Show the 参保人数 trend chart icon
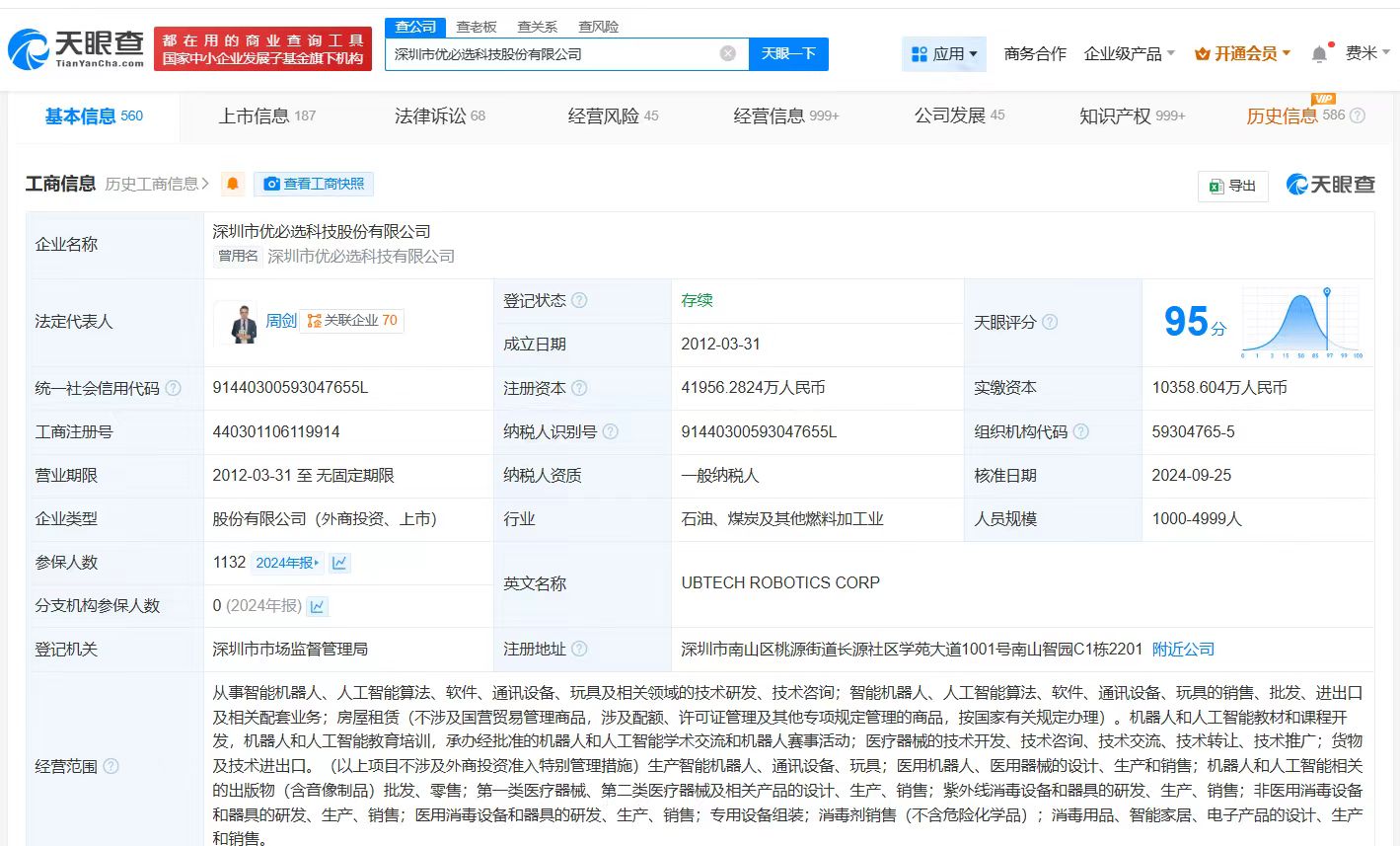 click(339, 563)
